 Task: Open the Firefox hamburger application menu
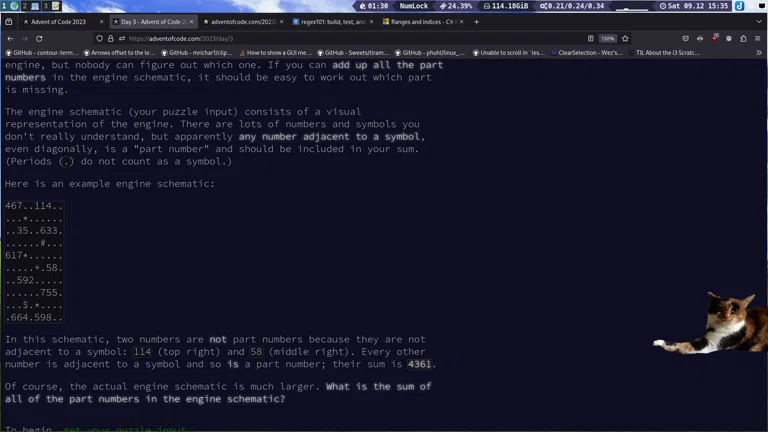pos(758,39)
